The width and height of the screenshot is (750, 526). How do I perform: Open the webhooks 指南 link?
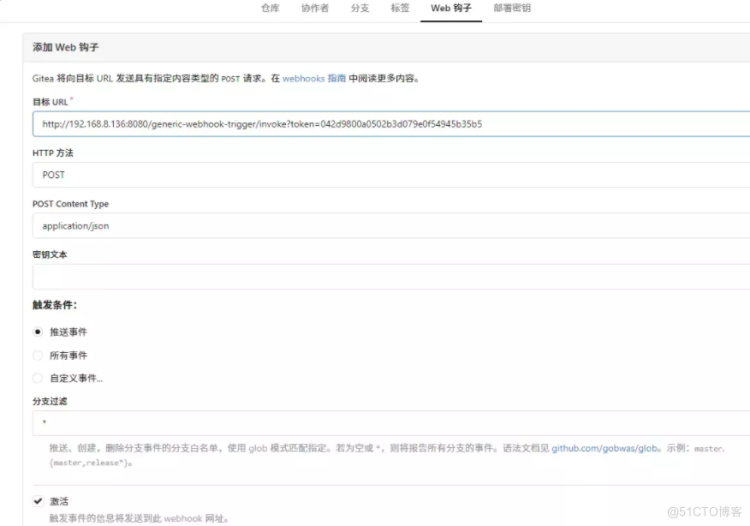[x=314, y=78]
